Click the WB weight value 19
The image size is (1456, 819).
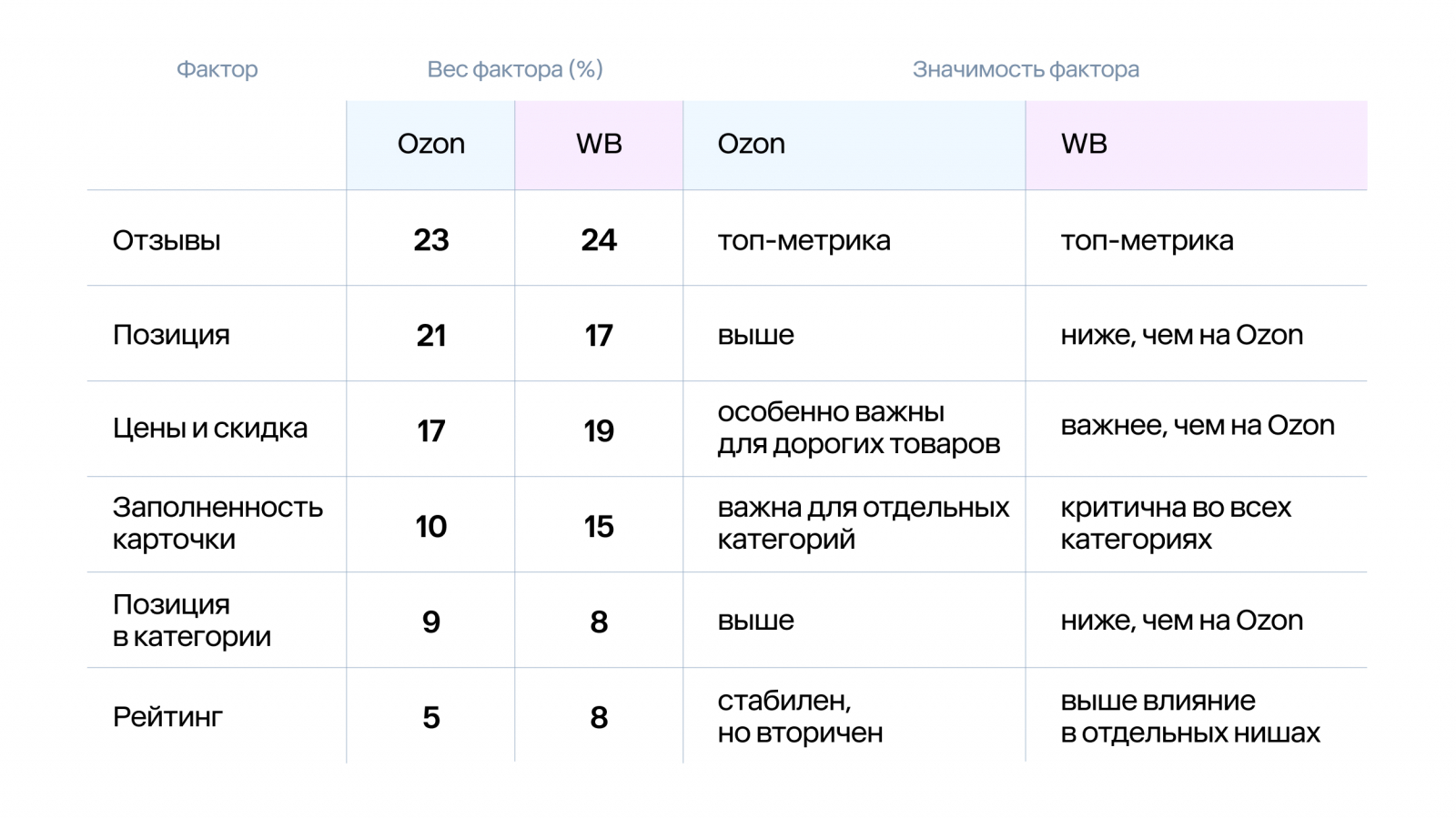pos(599,430)
